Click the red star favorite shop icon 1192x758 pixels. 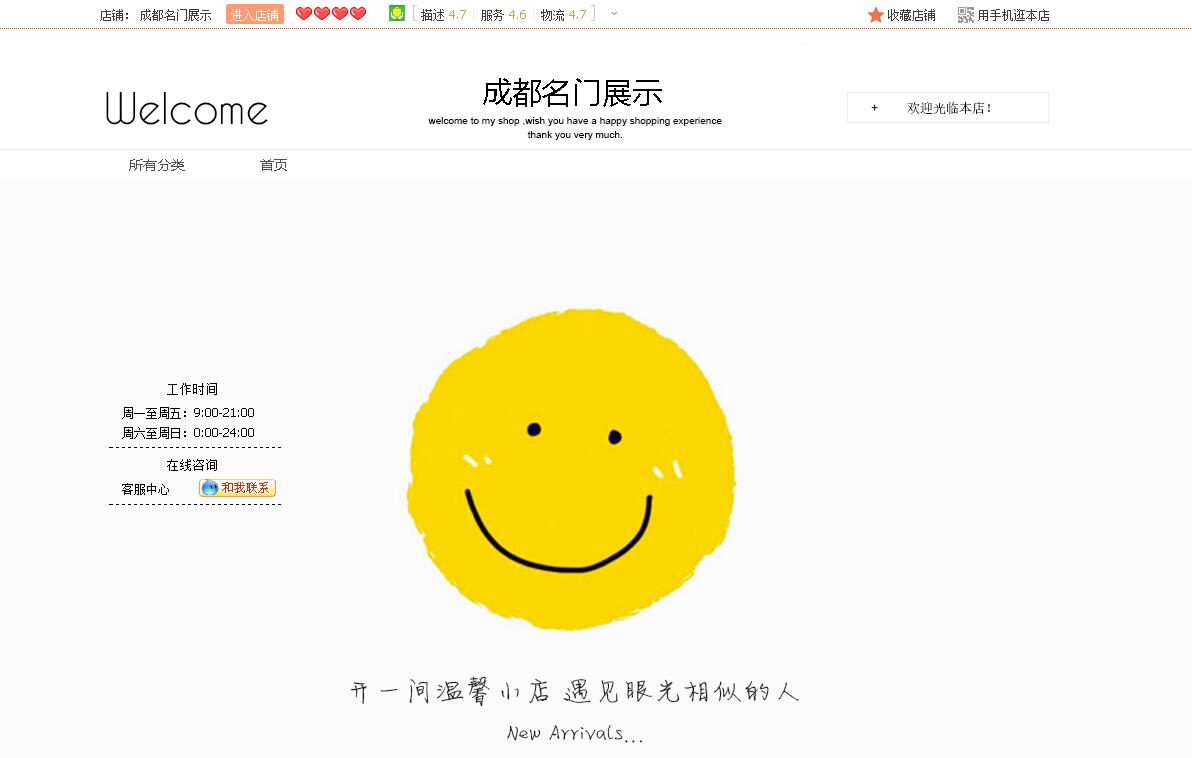[x=874, y=14]
